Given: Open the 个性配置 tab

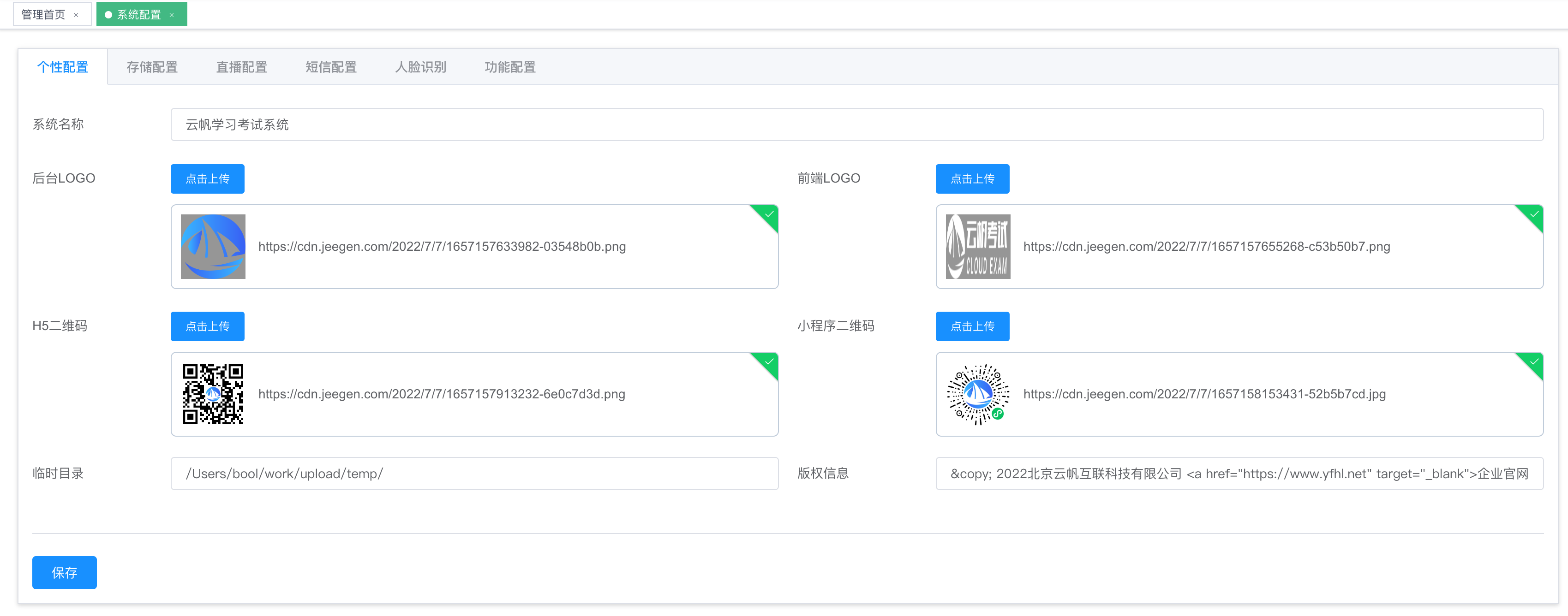Looking at the screenshot, I should (63, 67).
